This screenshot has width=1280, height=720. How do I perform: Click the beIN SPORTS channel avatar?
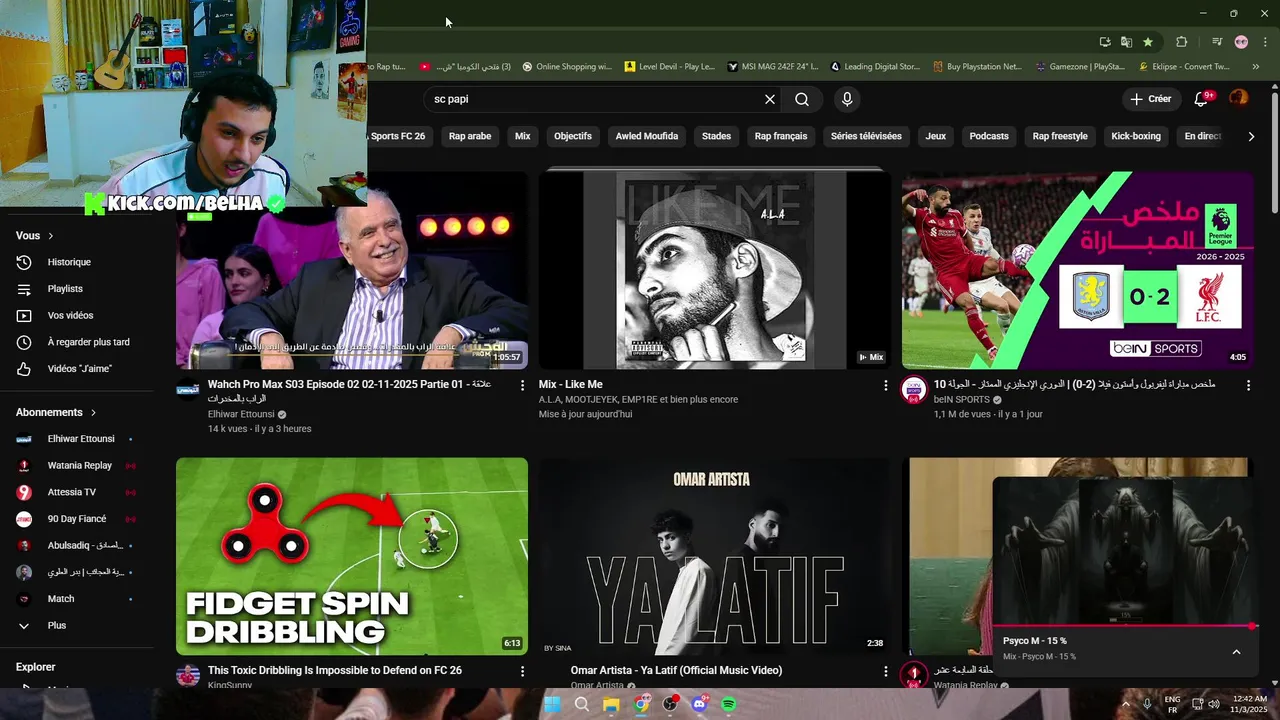tap(914, 390)
